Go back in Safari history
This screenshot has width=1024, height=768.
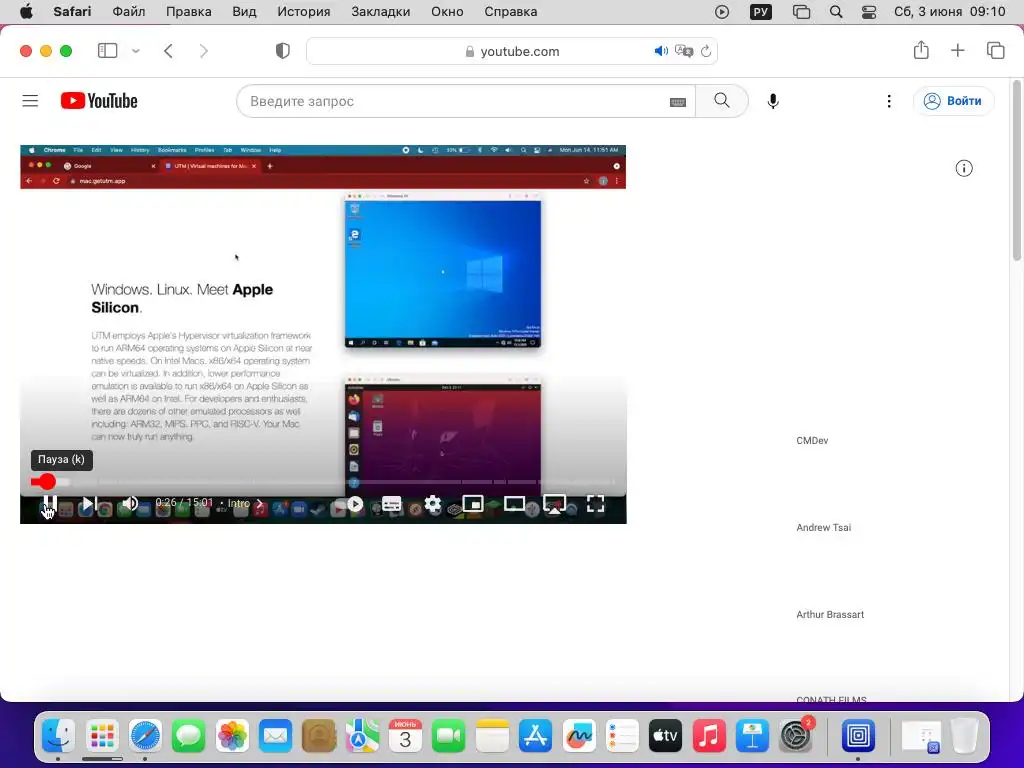coord(168,51)
